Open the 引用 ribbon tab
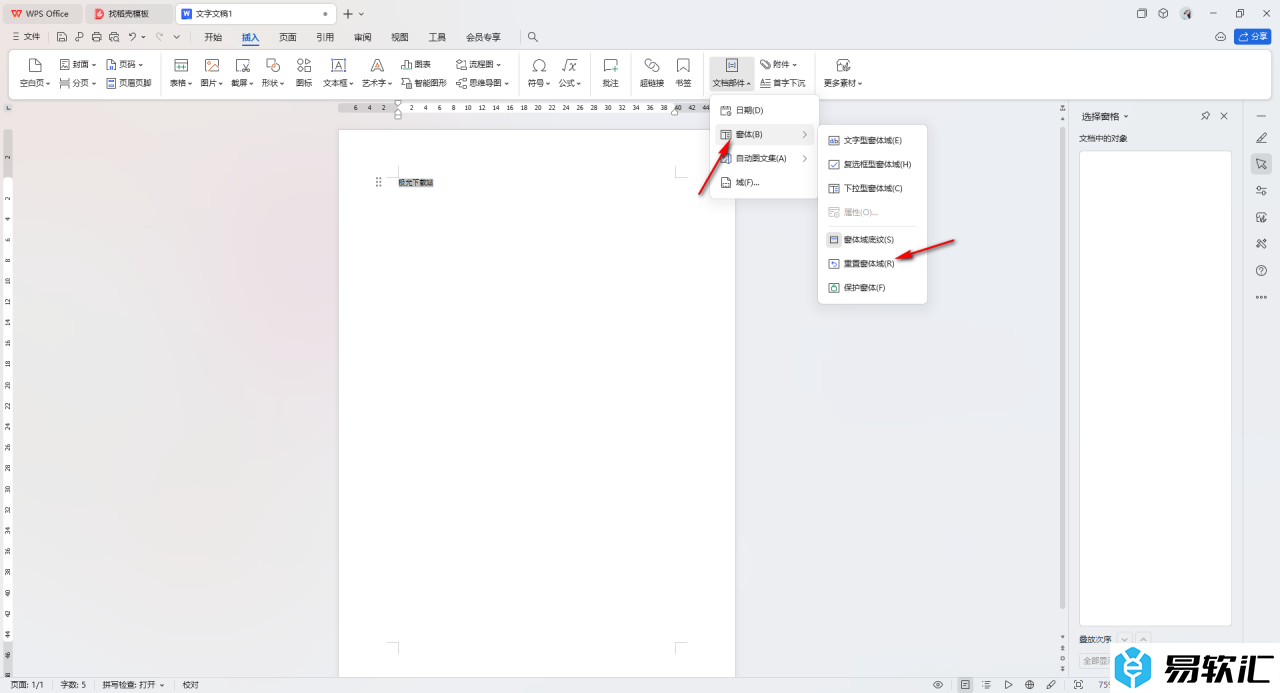The height and width of the screenshot is (693, 1280). pos(325,37)
